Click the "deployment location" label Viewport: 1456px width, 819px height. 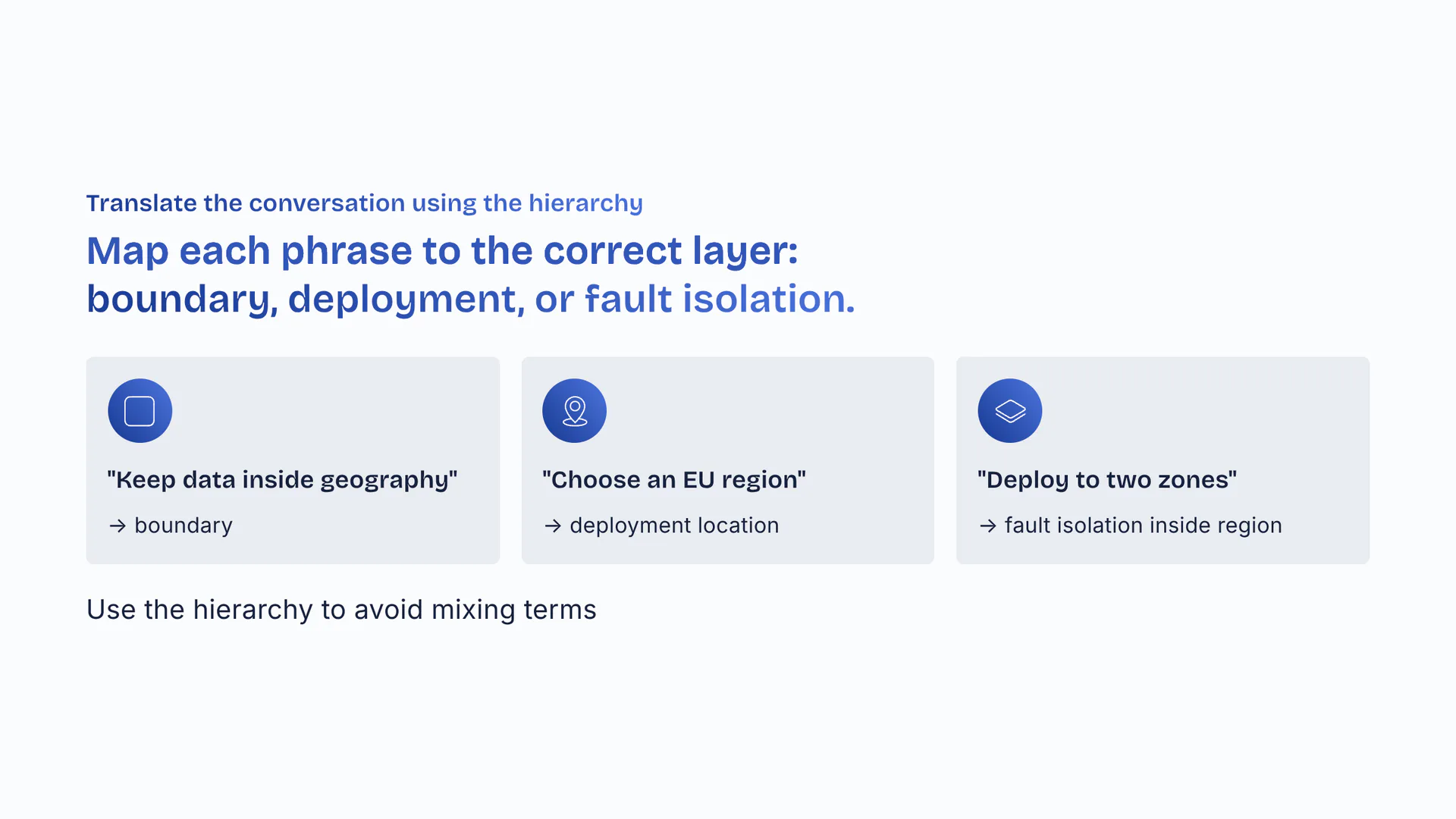click(674, 526)
